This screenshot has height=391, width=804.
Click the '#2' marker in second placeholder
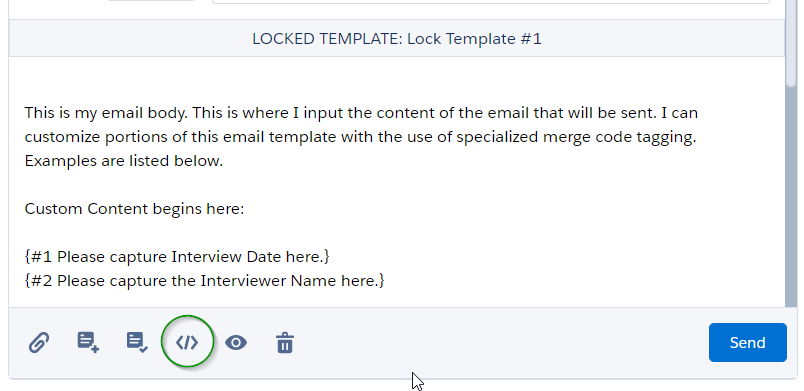[x=41, y=280]
